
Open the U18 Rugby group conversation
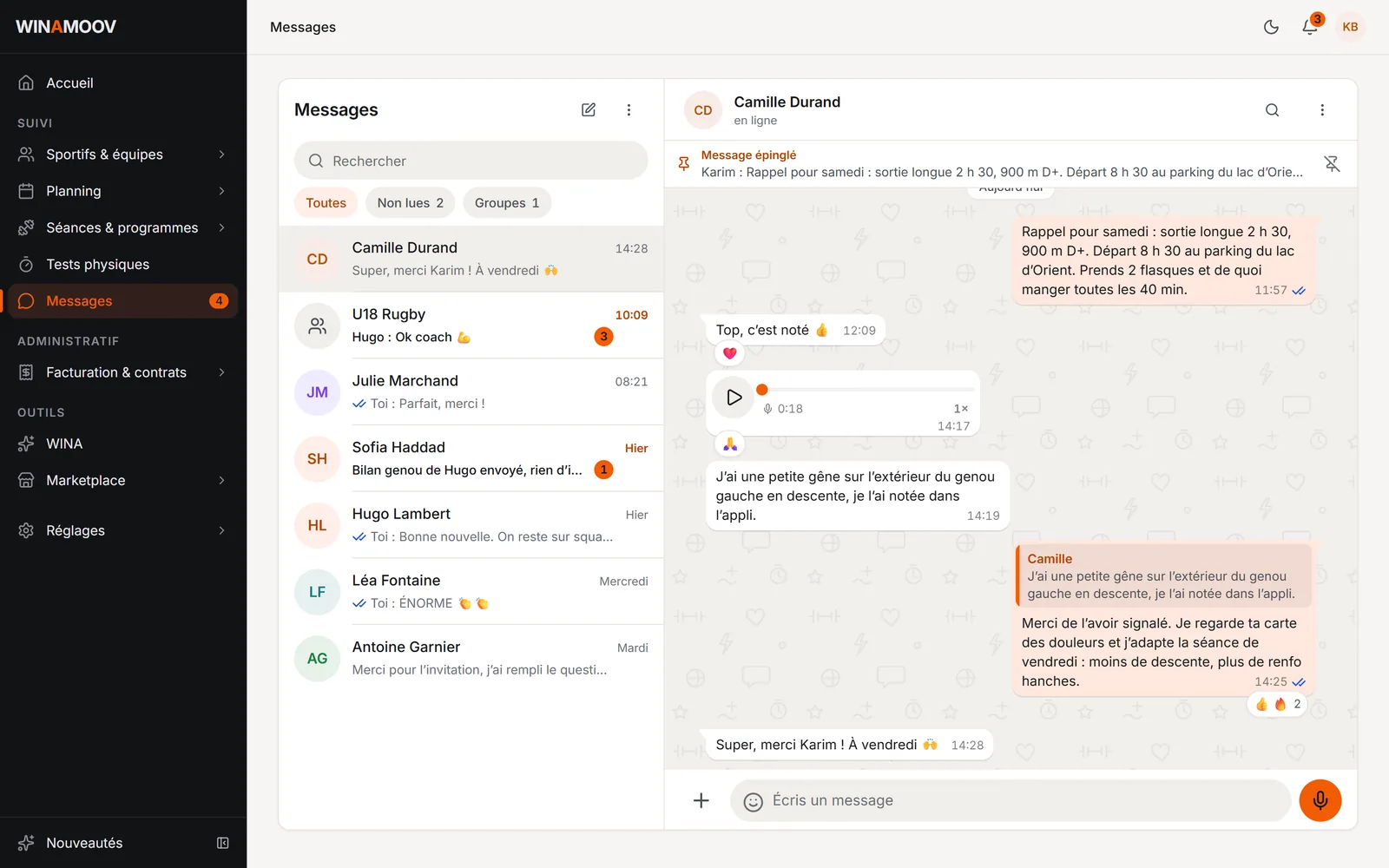click(x=471, y=325)
